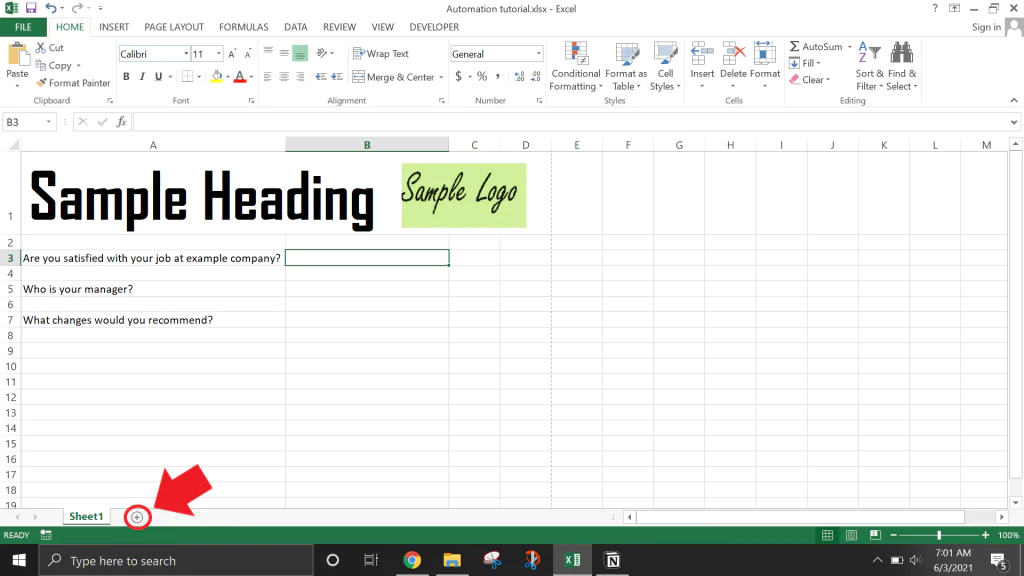Open the General number format dropdown
Image resolution: width=1024 pixels, height=576 pixels.
pos(538,54)
